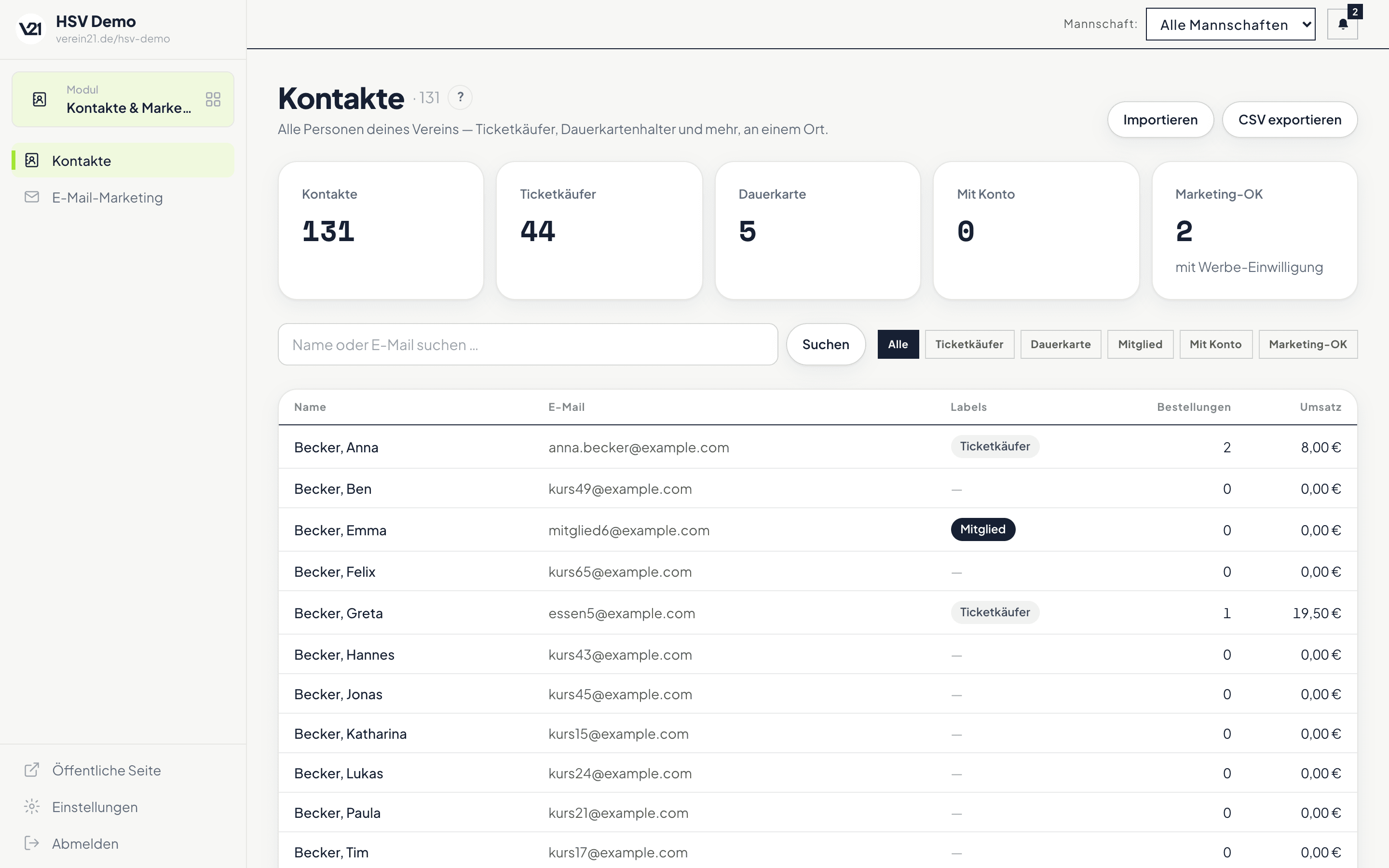Click the Kontakte sidebar icon
Screen dimensions: 1389x868
[x=32, y=160]
